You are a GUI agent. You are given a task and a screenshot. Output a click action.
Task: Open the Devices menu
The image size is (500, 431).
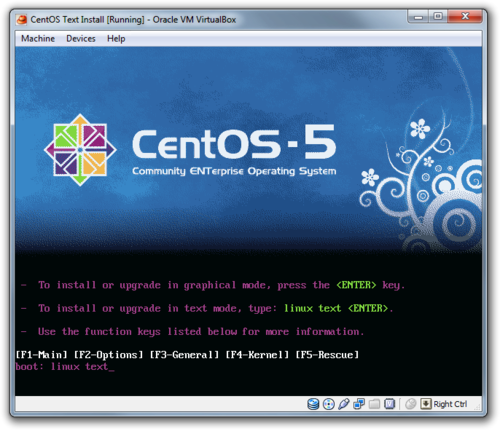click(x=81, y=39)
